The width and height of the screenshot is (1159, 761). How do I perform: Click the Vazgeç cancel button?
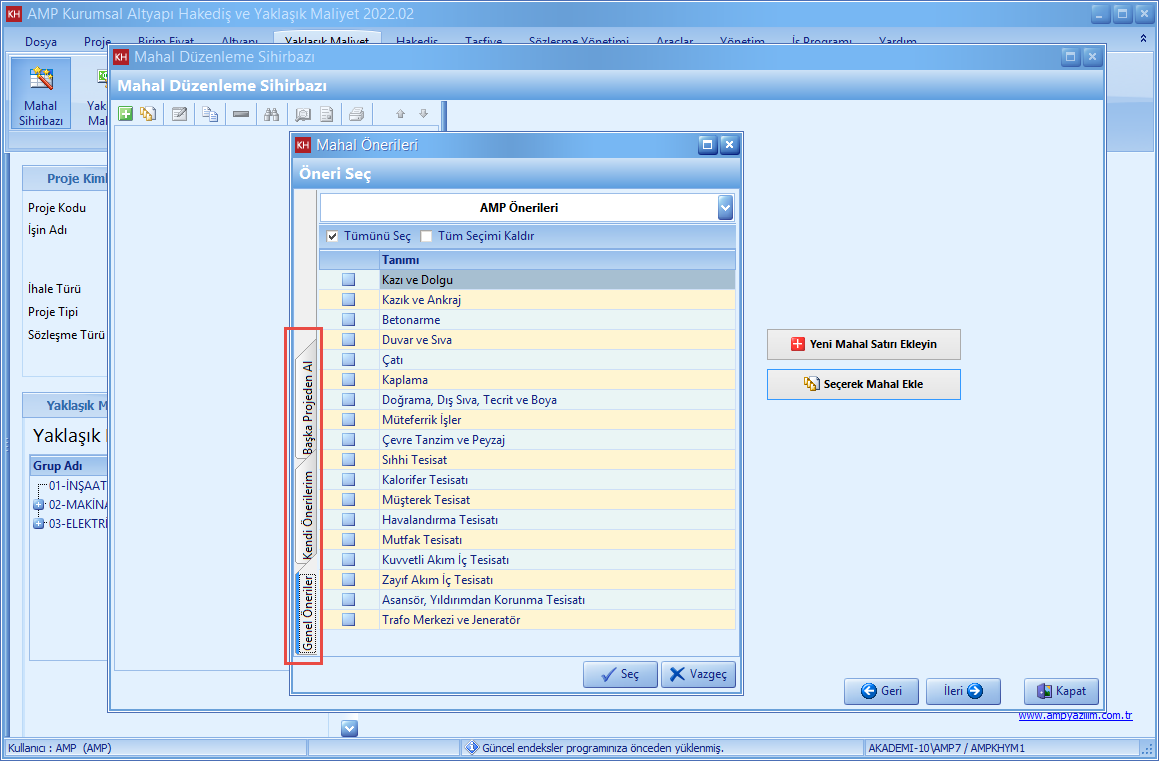(x=699, y=674)
